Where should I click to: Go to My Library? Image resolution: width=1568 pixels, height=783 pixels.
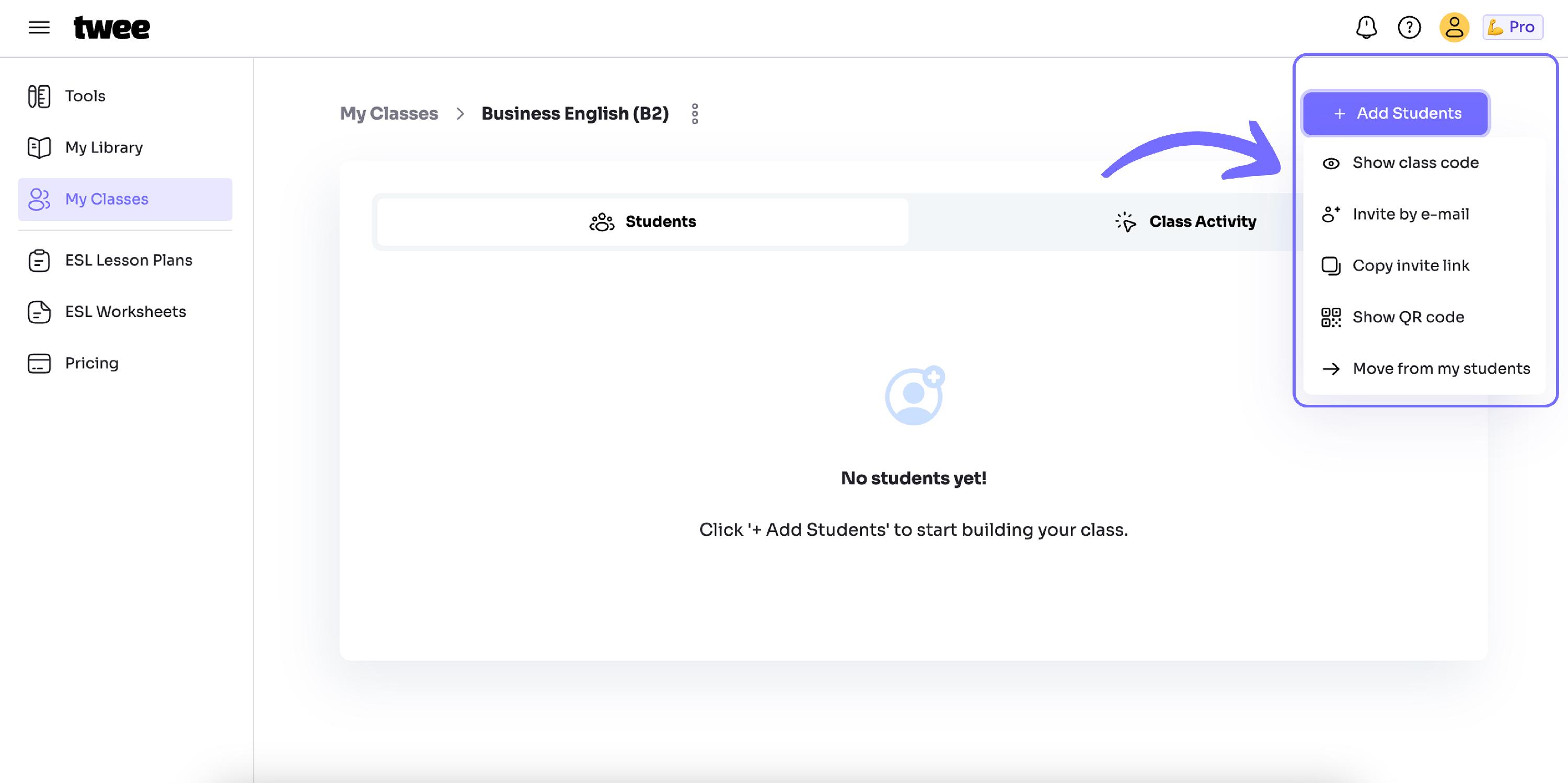(125, 148)
